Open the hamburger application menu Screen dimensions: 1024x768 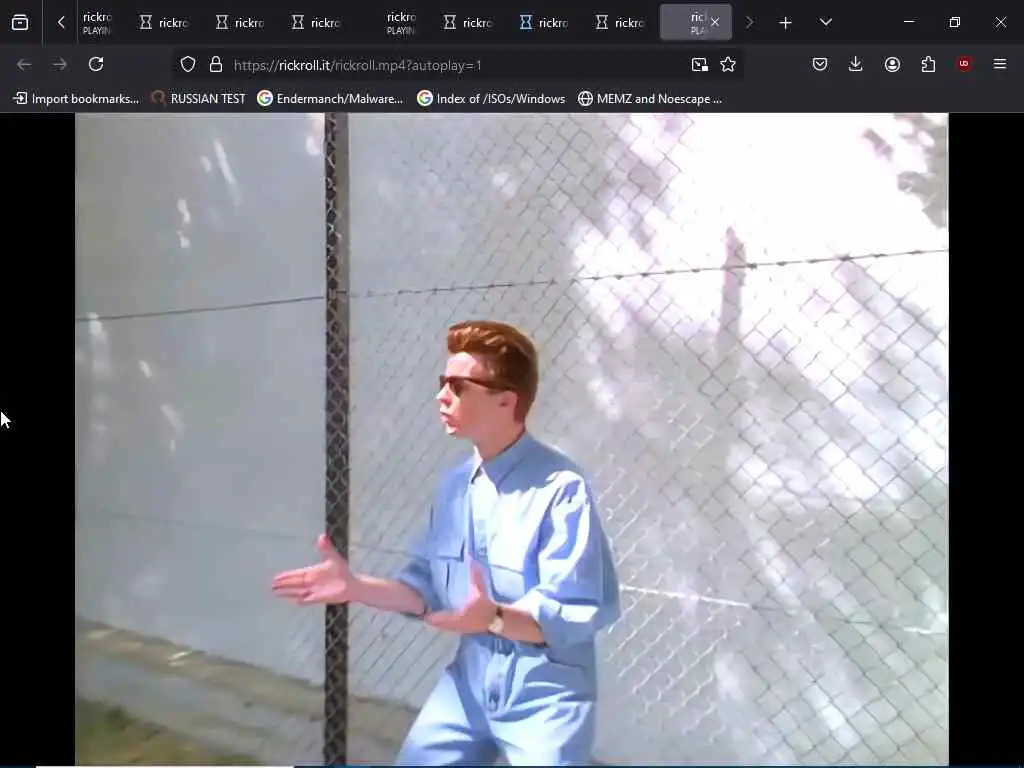[1000, 64]
